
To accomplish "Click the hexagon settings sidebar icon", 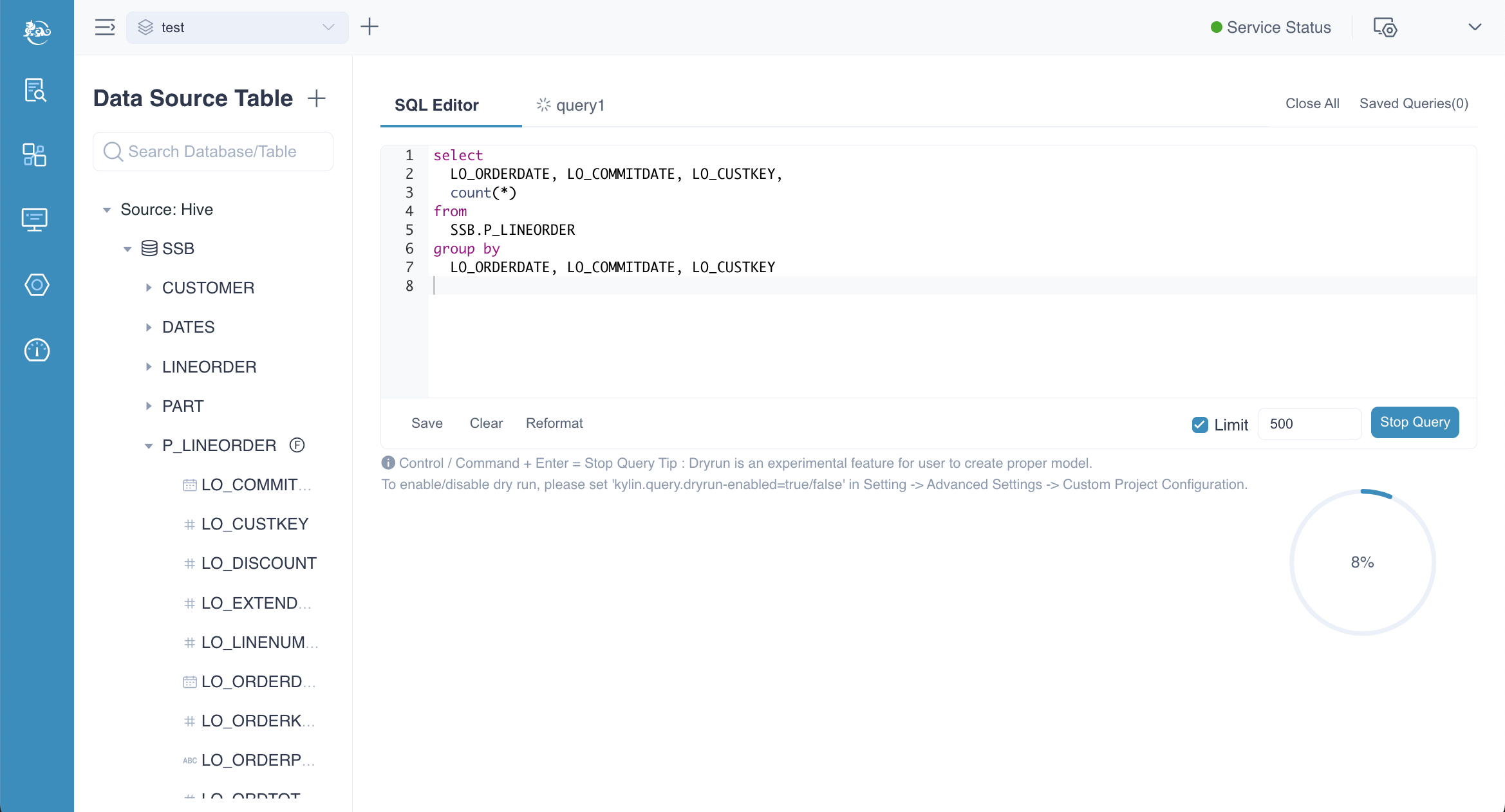I will coord(37,285).
